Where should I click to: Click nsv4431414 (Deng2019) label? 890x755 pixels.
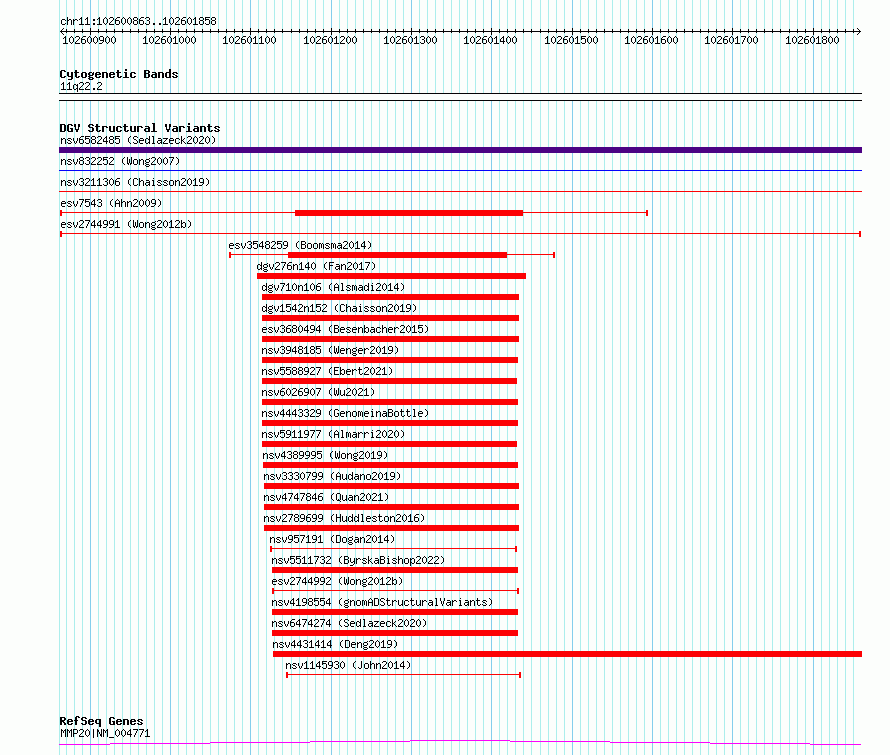[335, 644]
